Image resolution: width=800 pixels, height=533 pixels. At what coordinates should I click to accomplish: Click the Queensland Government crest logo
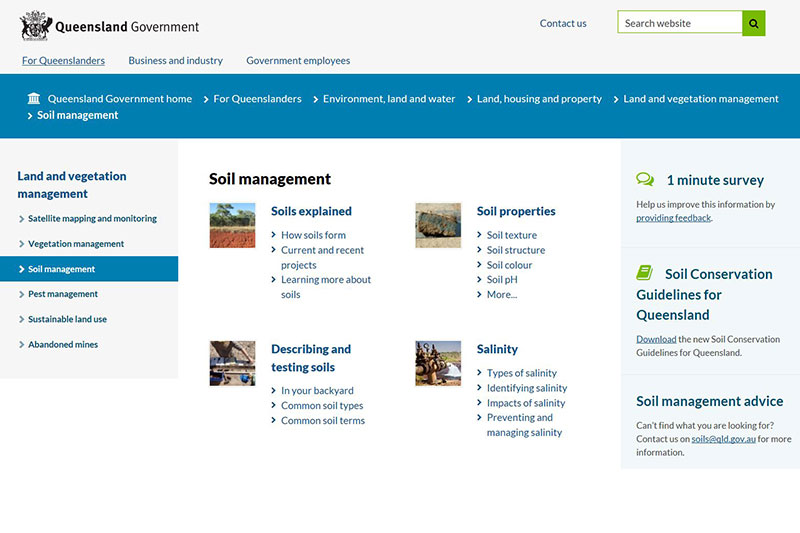(x=36, y=25)
